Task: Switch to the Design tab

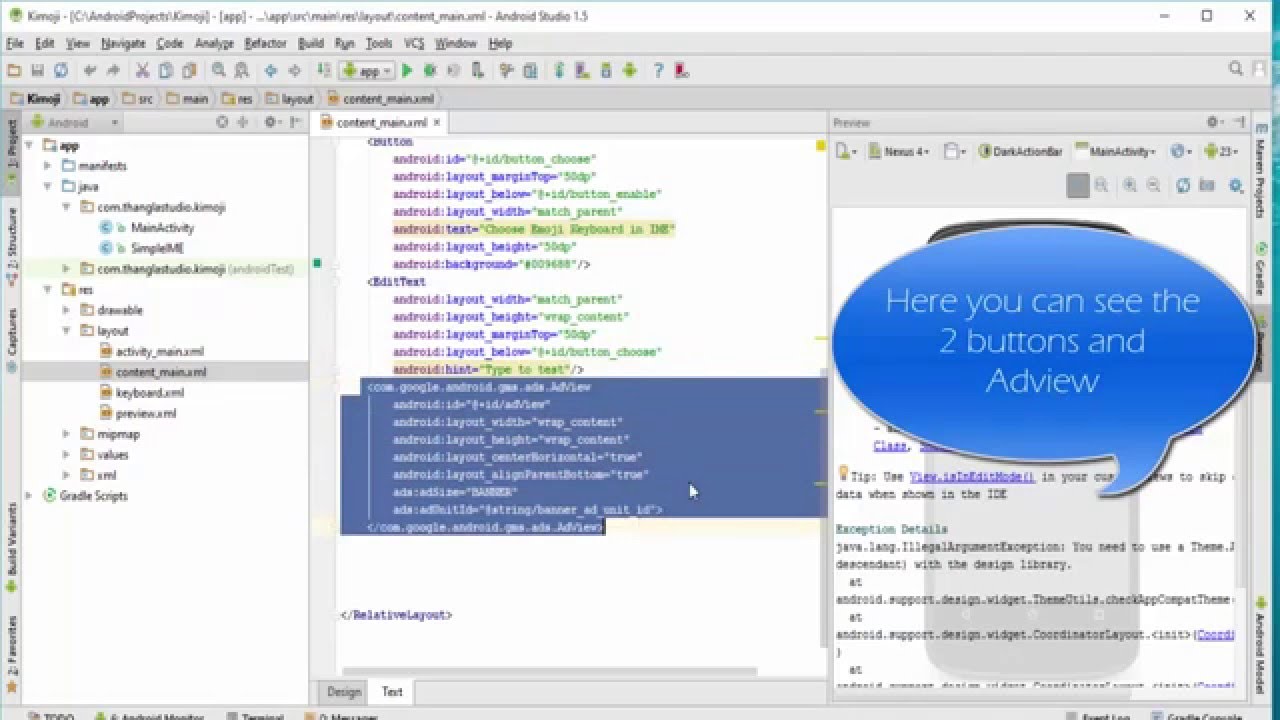Action: point(343,692)
